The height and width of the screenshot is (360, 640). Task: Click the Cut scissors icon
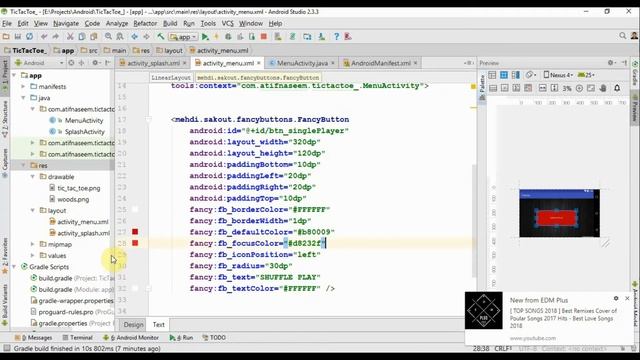pyautogui.click(x=70, y=37)
